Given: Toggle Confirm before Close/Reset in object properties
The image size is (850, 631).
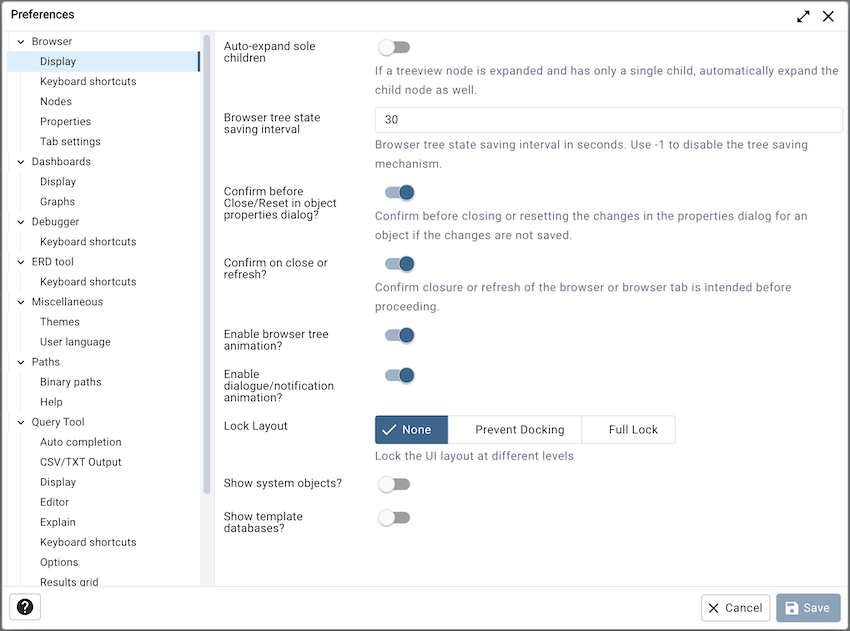Looking at the screenshot, I should tap(400, 192).
